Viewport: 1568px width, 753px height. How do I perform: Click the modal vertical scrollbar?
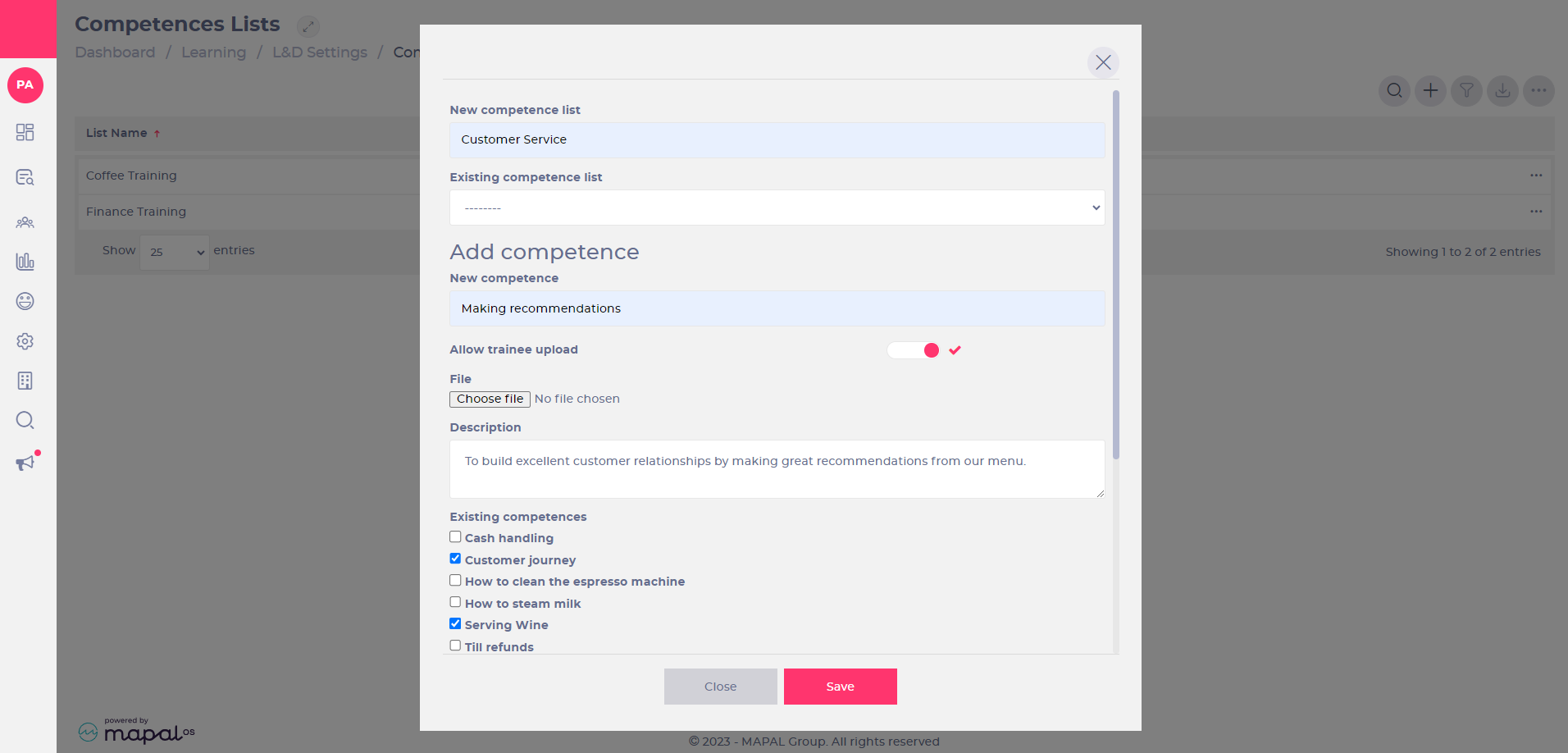(x=1115, y=275)
